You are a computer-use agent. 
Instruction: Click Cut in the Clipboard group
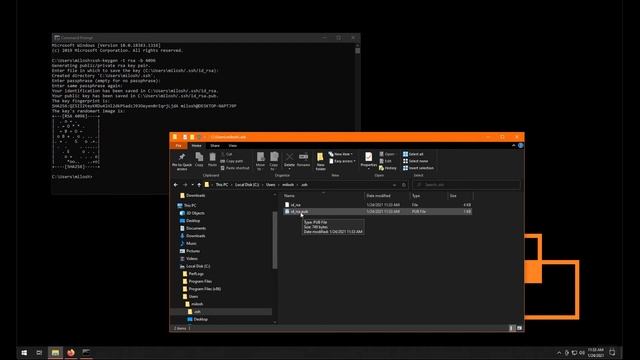226,154
